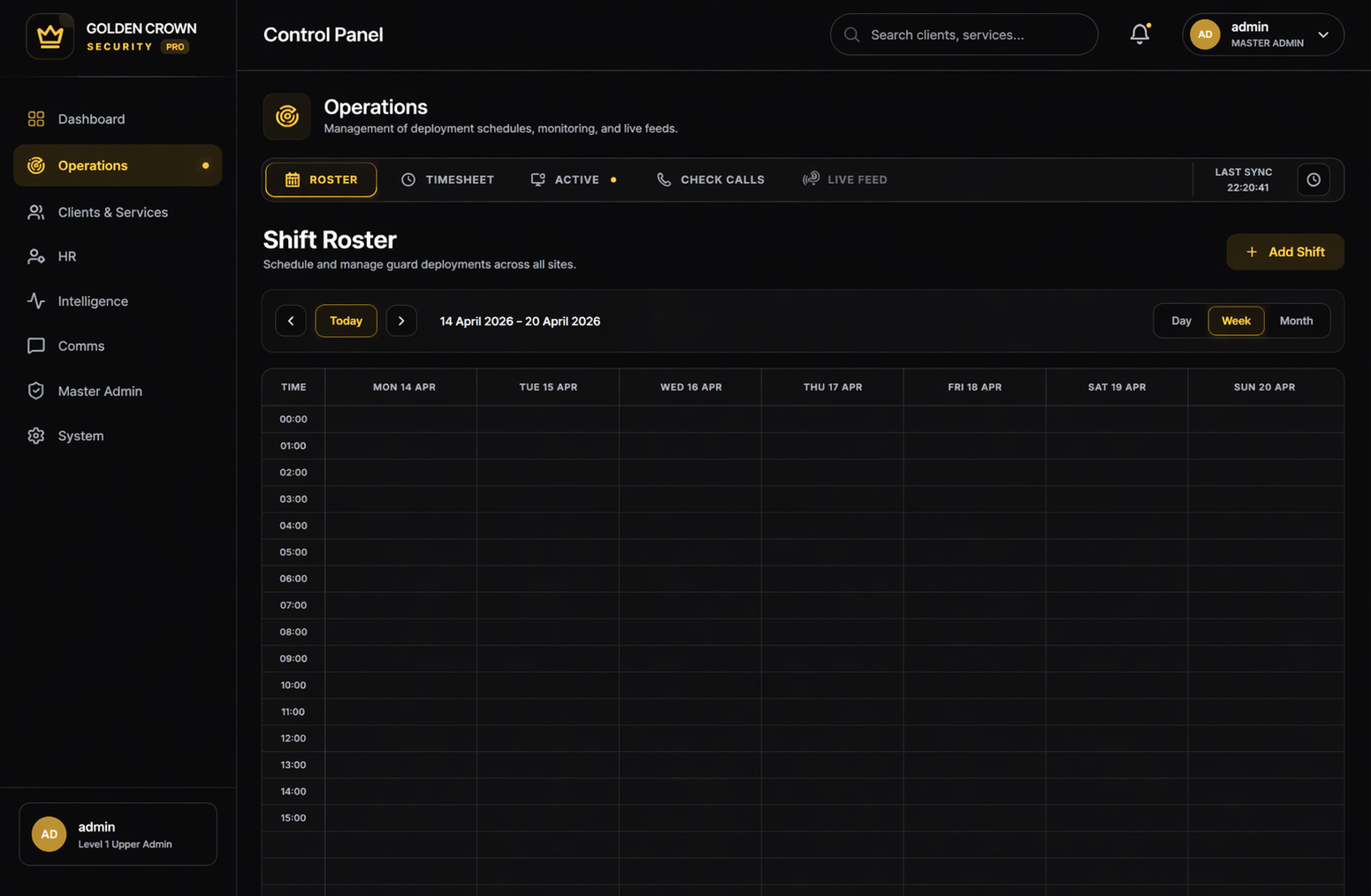This screenshot has height=896, width=1371.
Task: Click inside the search clients field
Action: click(963, 34)
